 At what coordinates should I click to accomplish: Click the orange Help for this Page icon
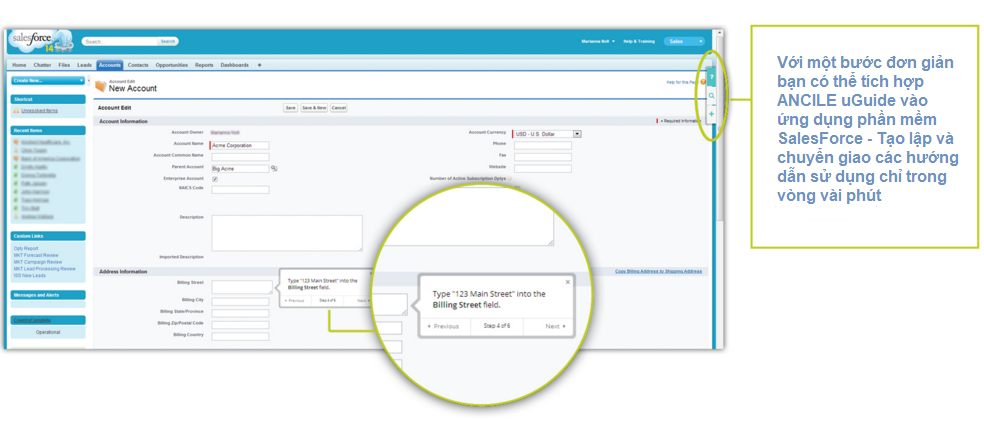click(x=703, y=82)
